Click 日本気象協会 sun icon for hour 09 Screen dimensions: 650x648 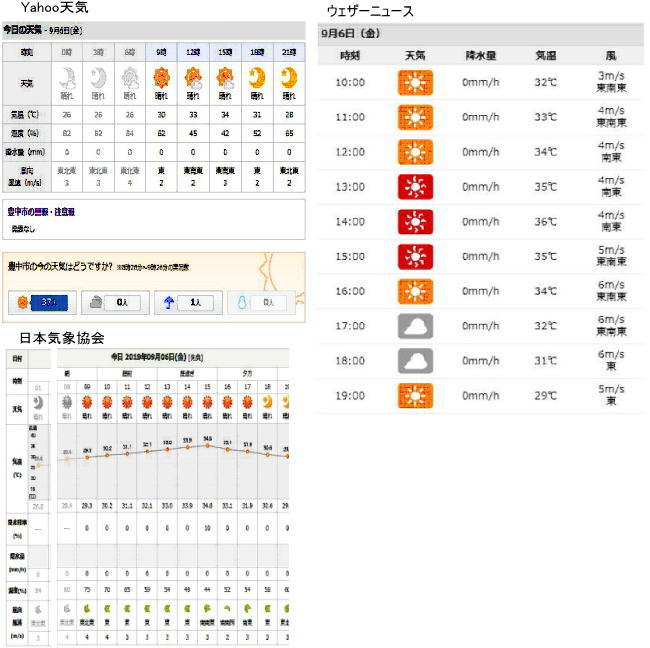pos(87,402)
